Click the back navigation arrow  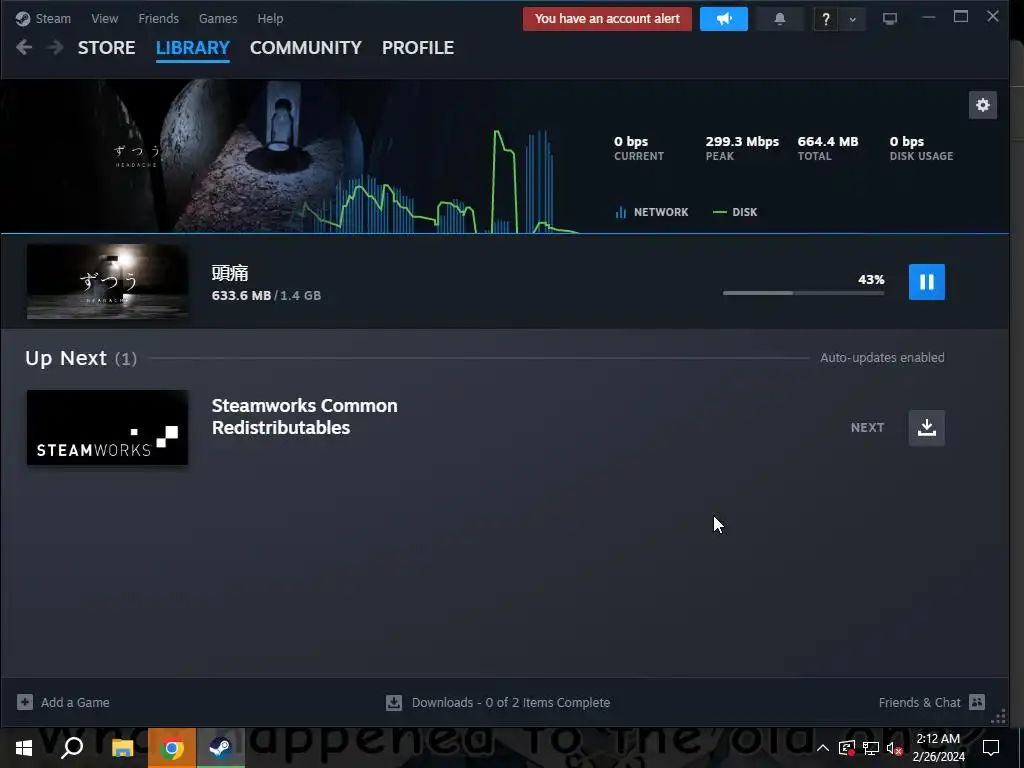click(24, 47)
